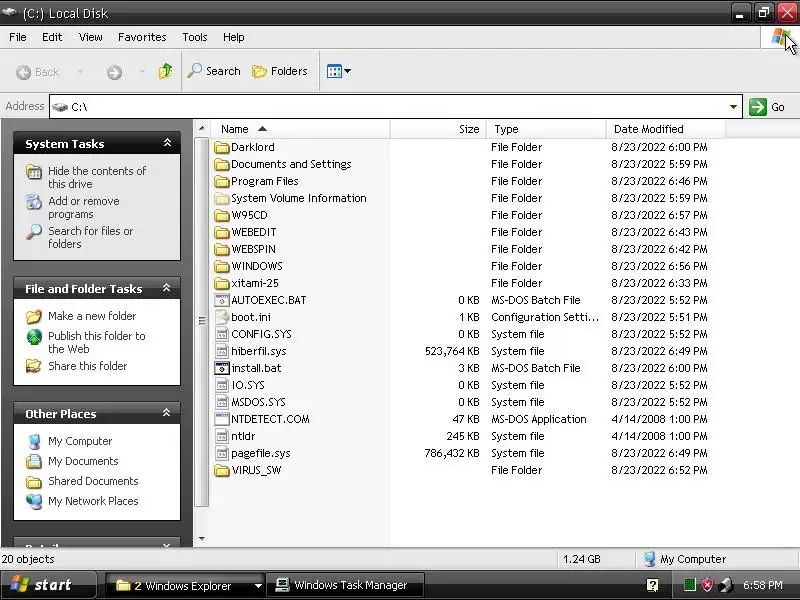The height and width of the screenshot is (600, 800).
Task: Select the boot.ini file icon
Action: pyautogui.click(x=221, y=317)
